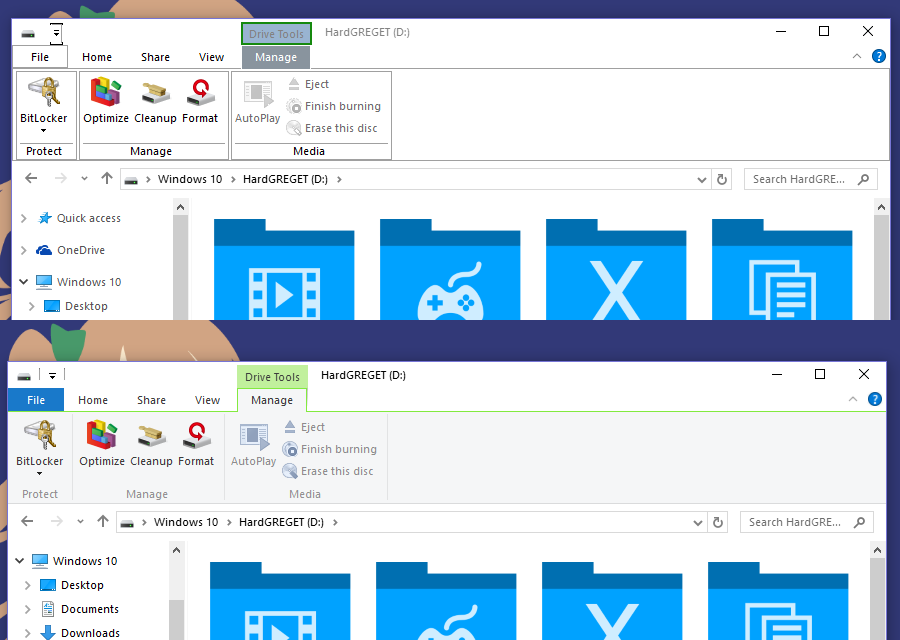Click AutoPlay icon in the top window

pos(257,101)
